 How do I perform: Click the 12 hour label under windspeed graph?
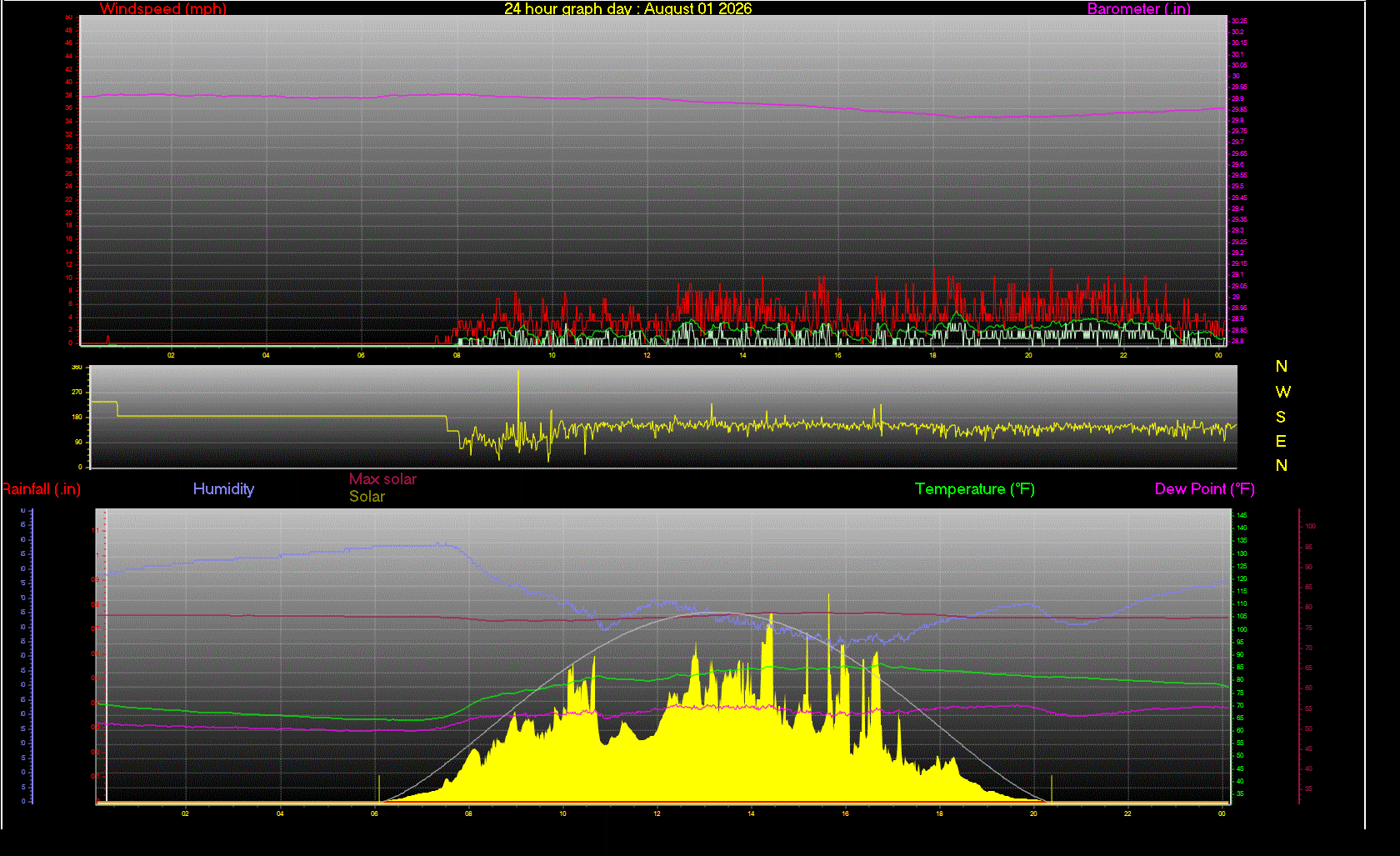[x=647, y=355]
